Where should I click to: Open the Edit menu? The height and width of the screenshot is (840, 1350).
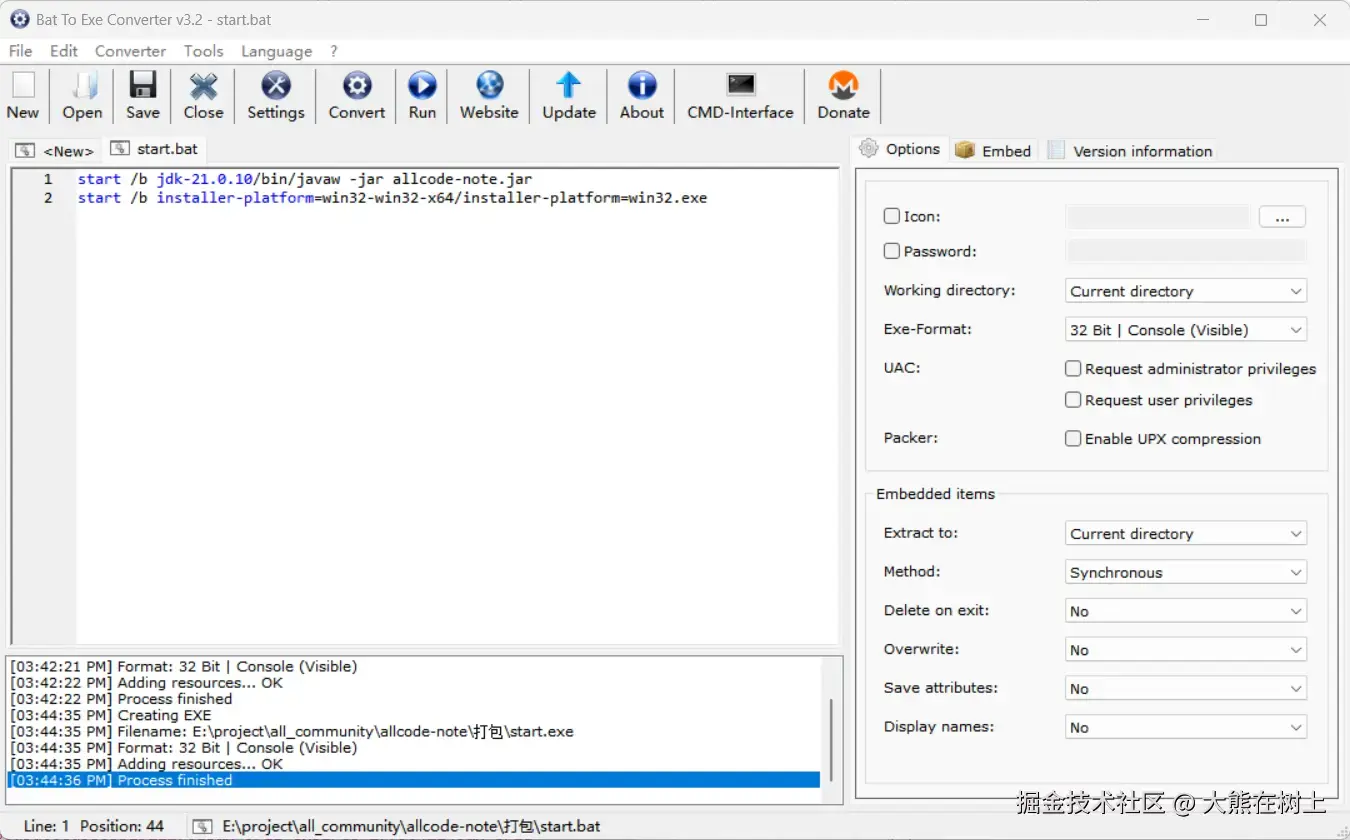[64, 51]
